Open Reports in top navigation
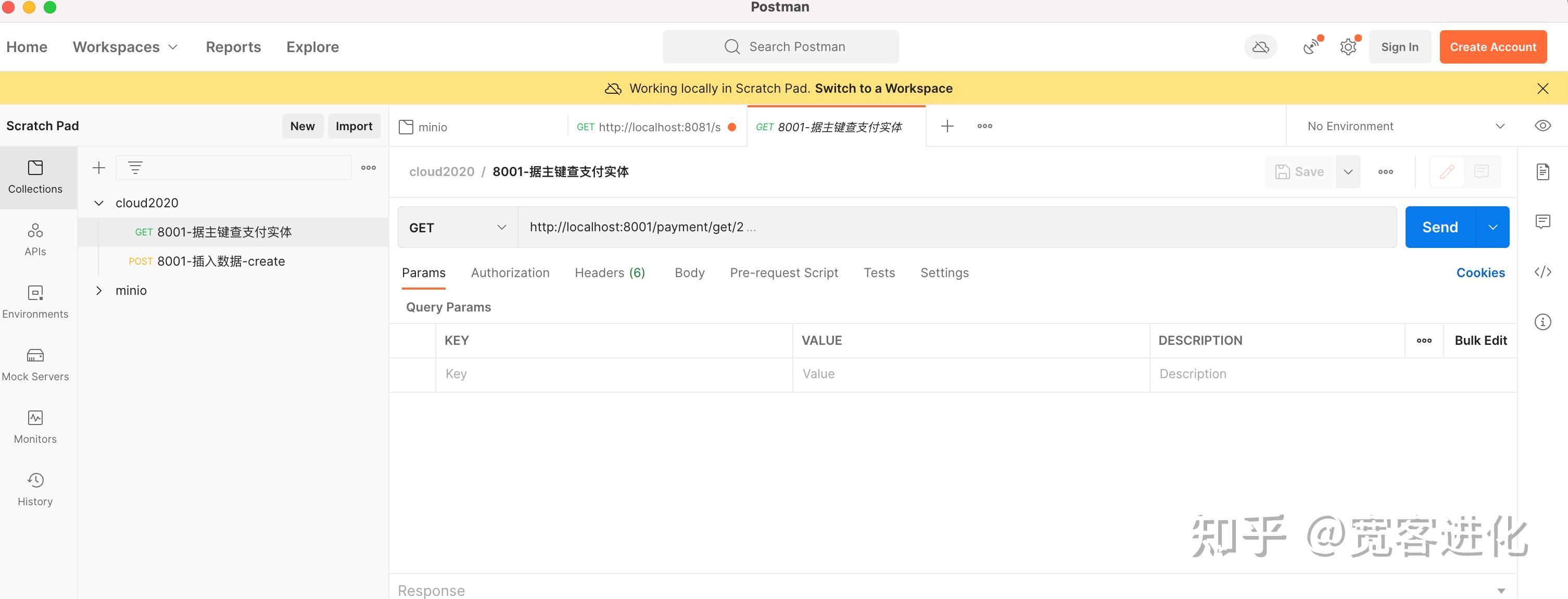The width and height of the screenshot is (1568, 599). (x=233, y=47)
